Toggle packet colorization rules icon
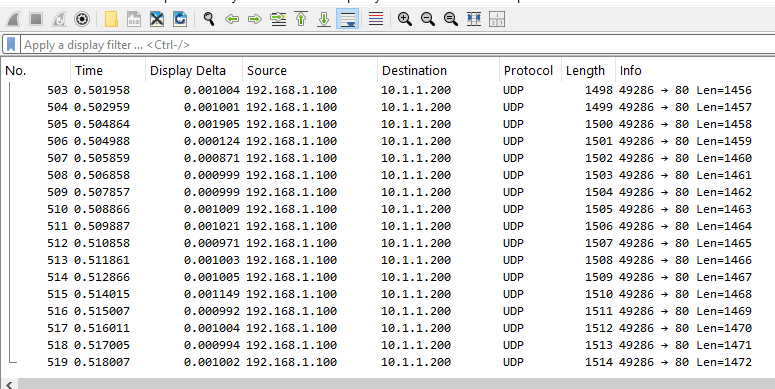Image resolution: width=775 pixels, height=389 pixels. click(376, 19)
